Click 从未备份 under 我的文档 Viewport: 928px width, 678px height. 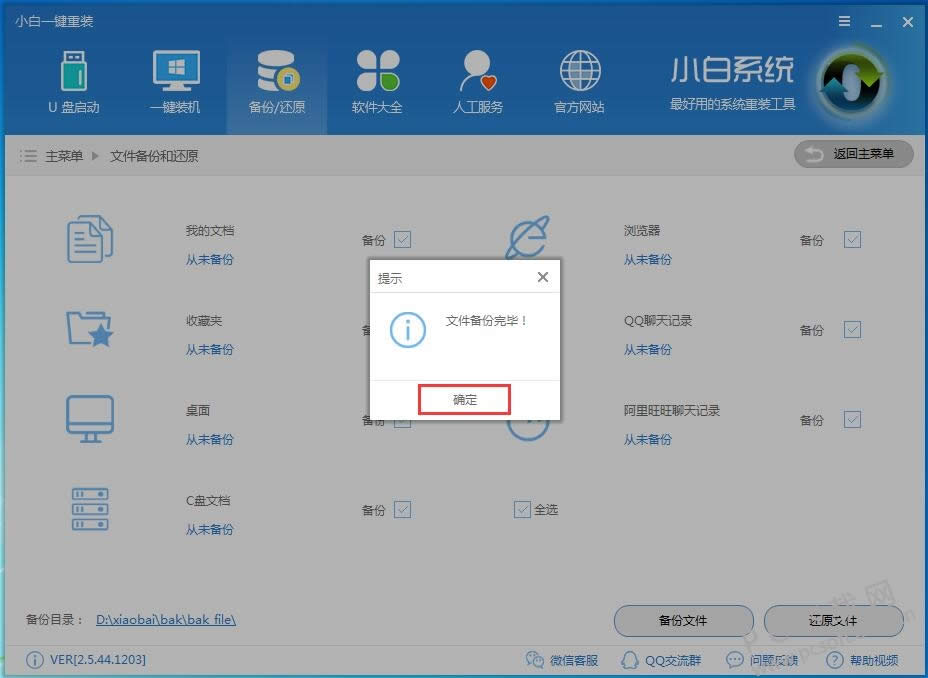[210, 259]
